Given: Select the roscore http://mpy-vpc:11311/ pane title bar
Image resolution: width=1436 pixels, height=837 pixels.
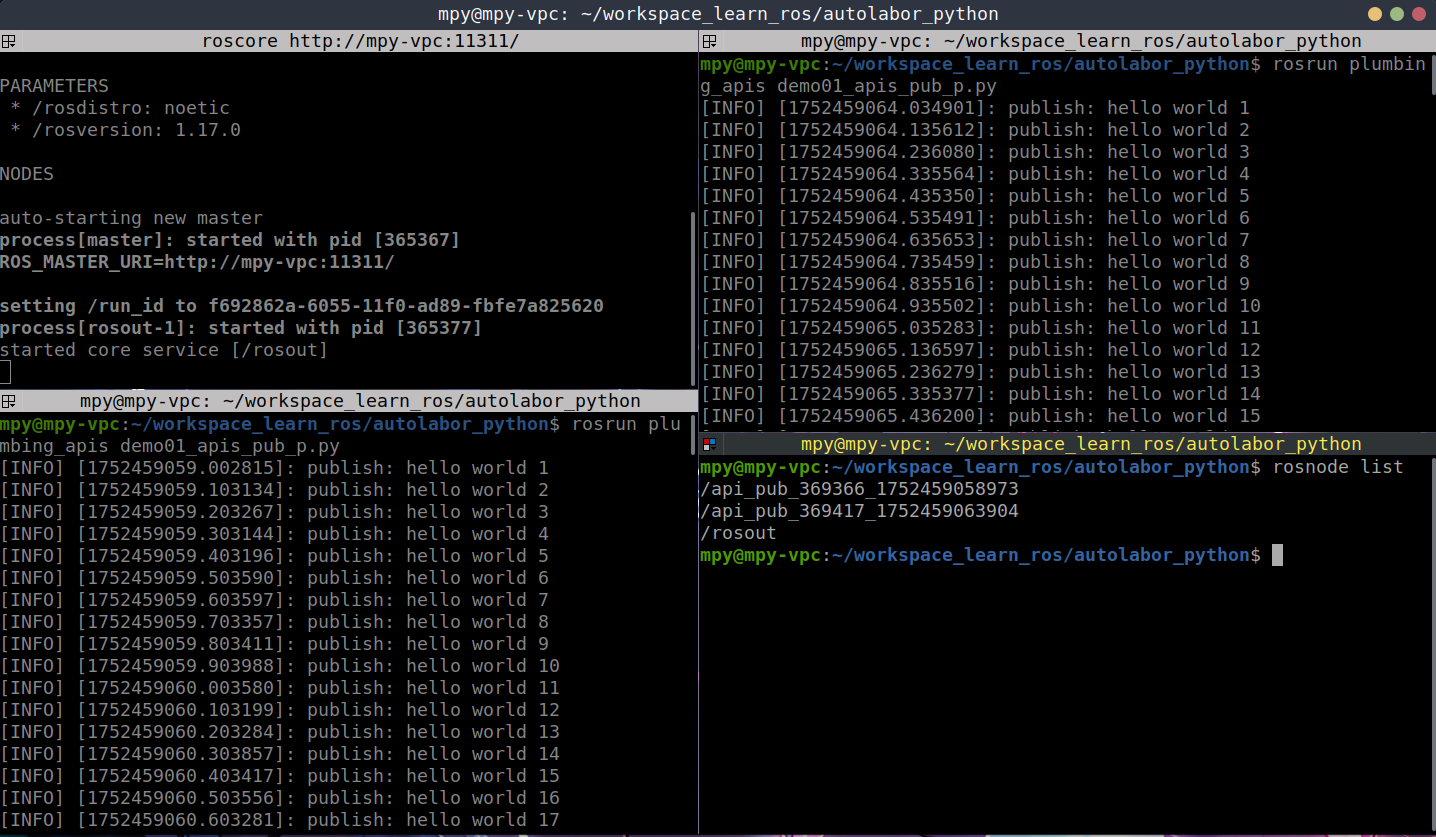Looking at the screenshot, I should pyautogui.click(x=360, y=42).
